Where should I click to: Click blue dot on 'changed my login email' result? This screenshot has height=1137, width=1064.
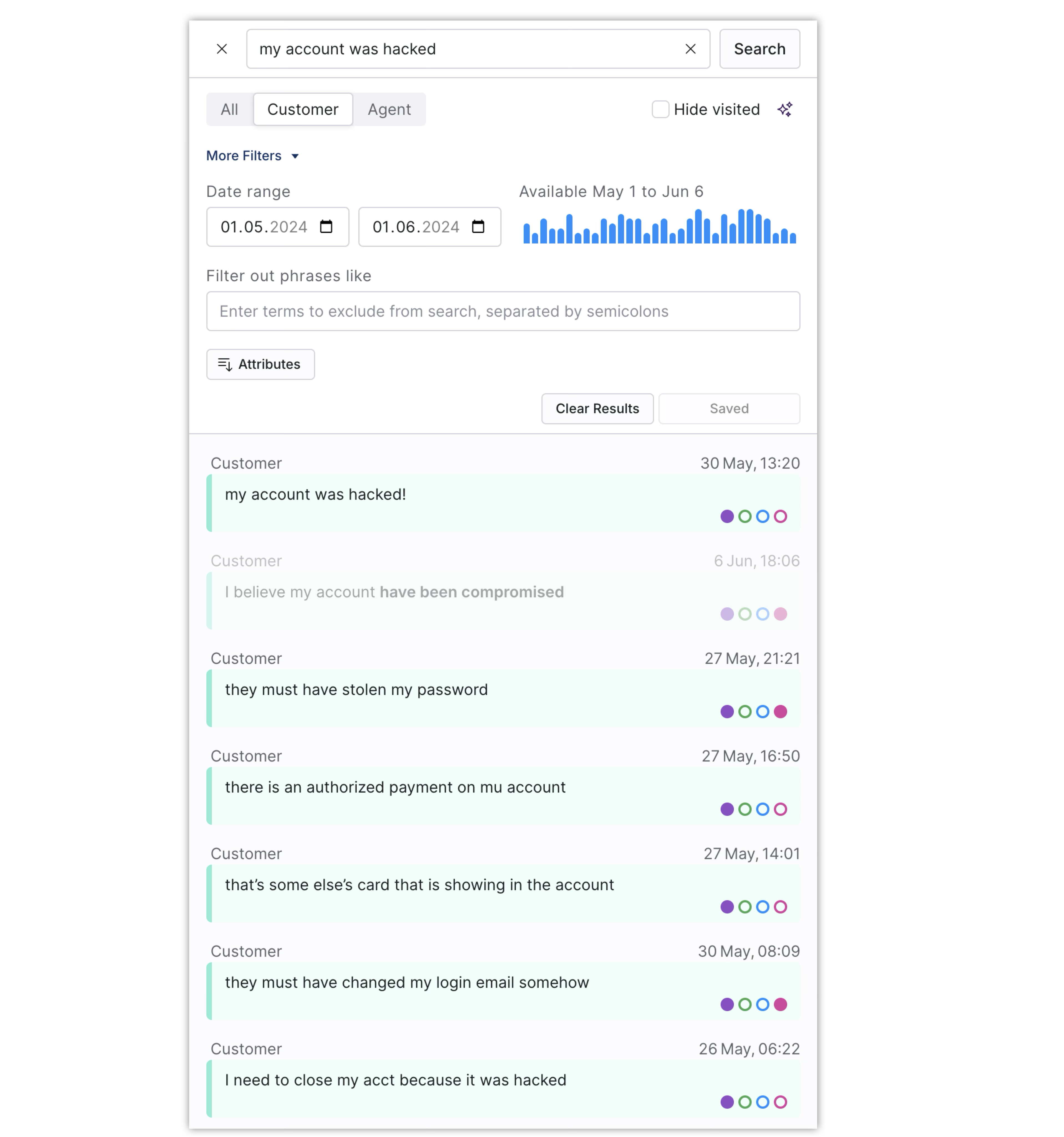pos(762,1005)
